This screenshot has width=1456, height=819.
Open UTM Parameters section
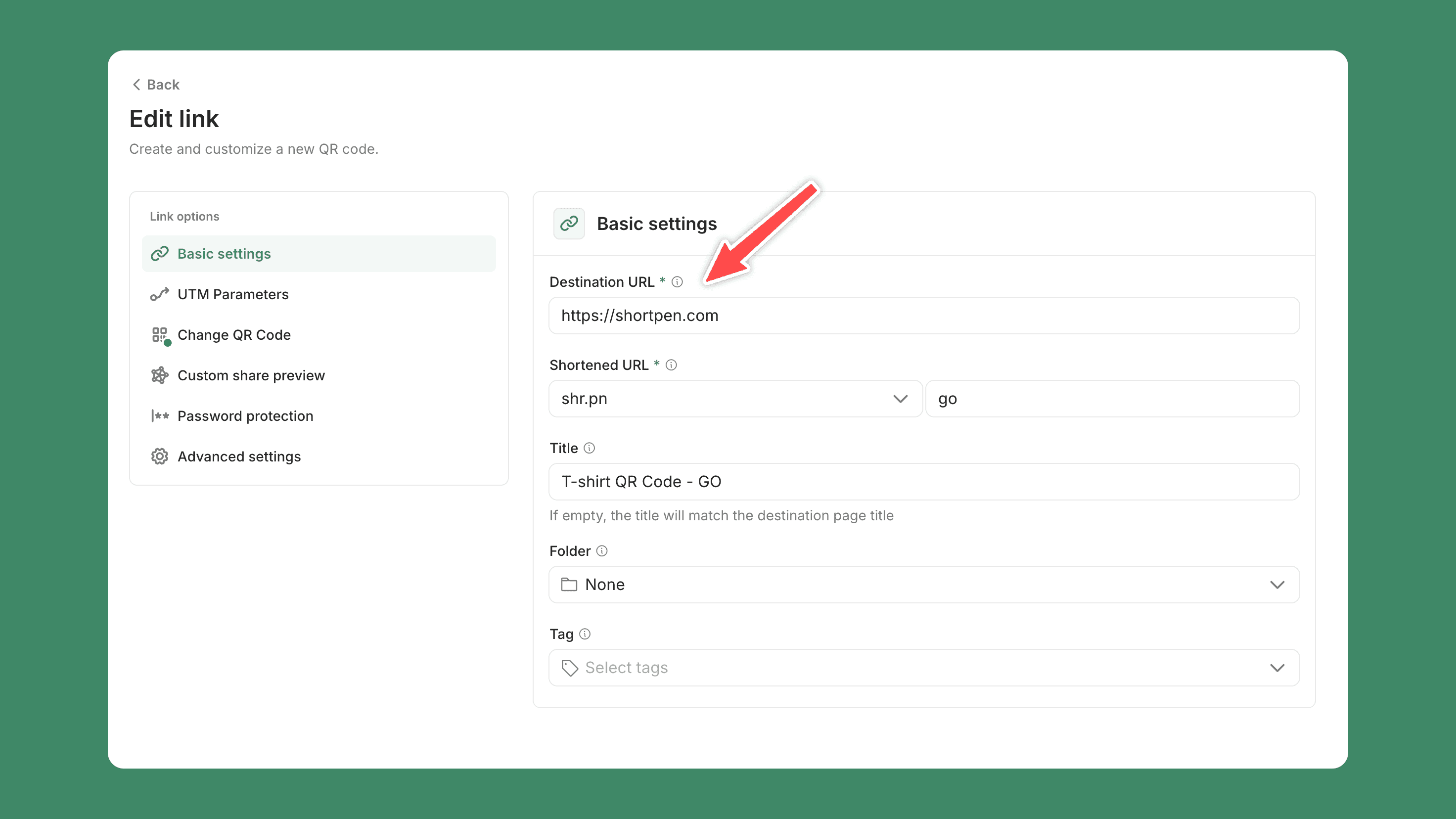click(x=233, y=294)
